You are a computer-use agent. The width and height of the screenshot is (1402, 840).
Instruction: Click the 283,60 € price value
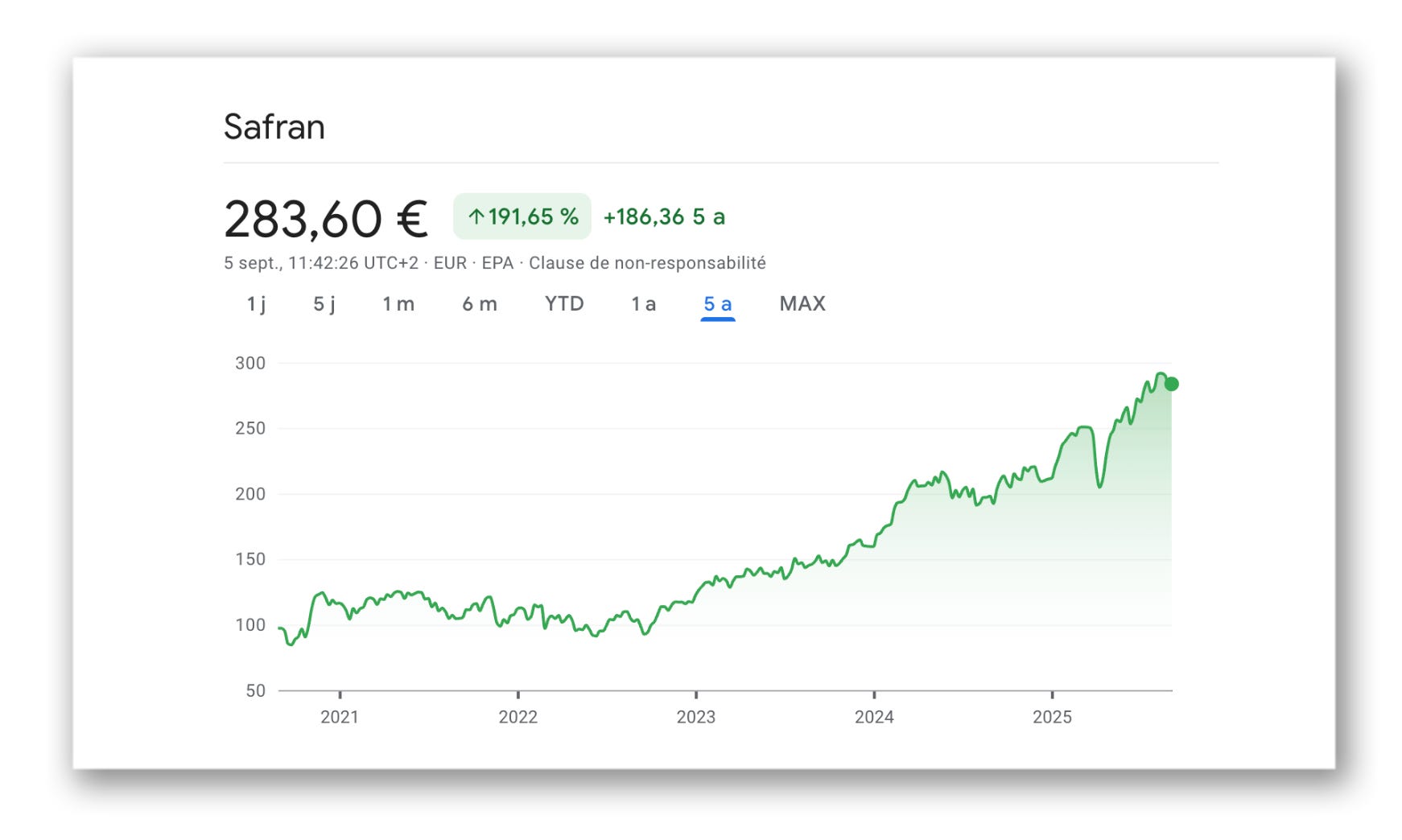(325, 219)
